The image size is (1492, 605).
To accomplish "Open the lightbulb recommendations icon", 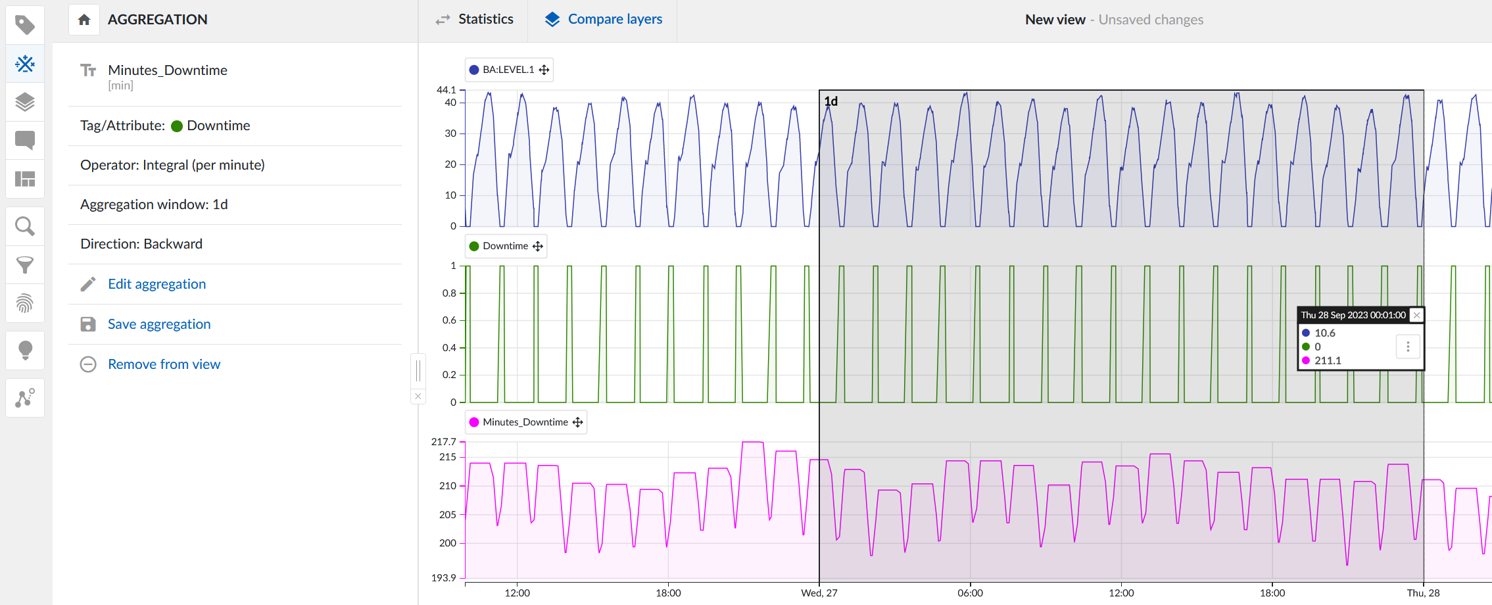I will 25,350.
